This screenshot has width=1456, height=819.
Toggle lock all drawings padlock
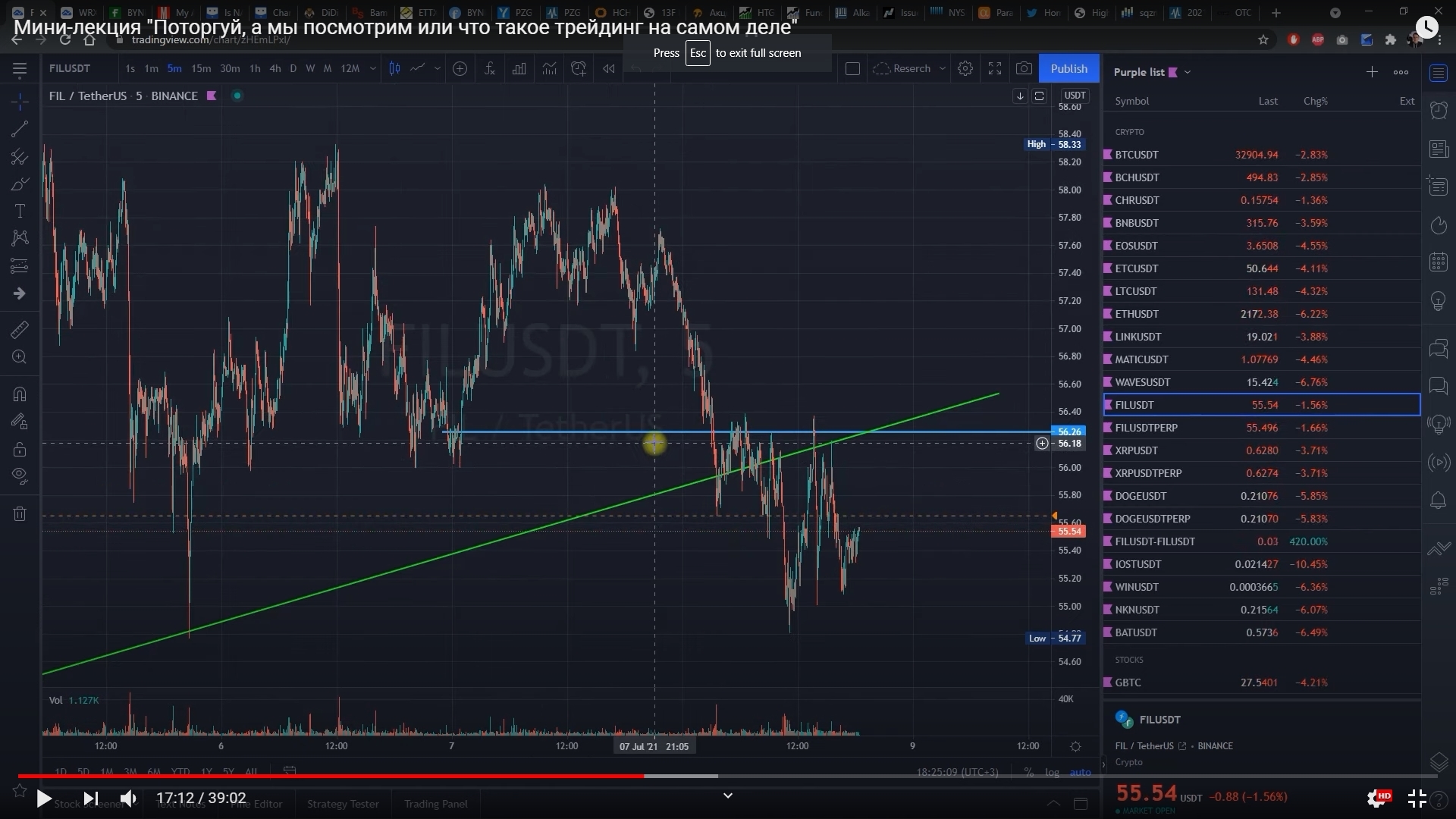(20, 450)
